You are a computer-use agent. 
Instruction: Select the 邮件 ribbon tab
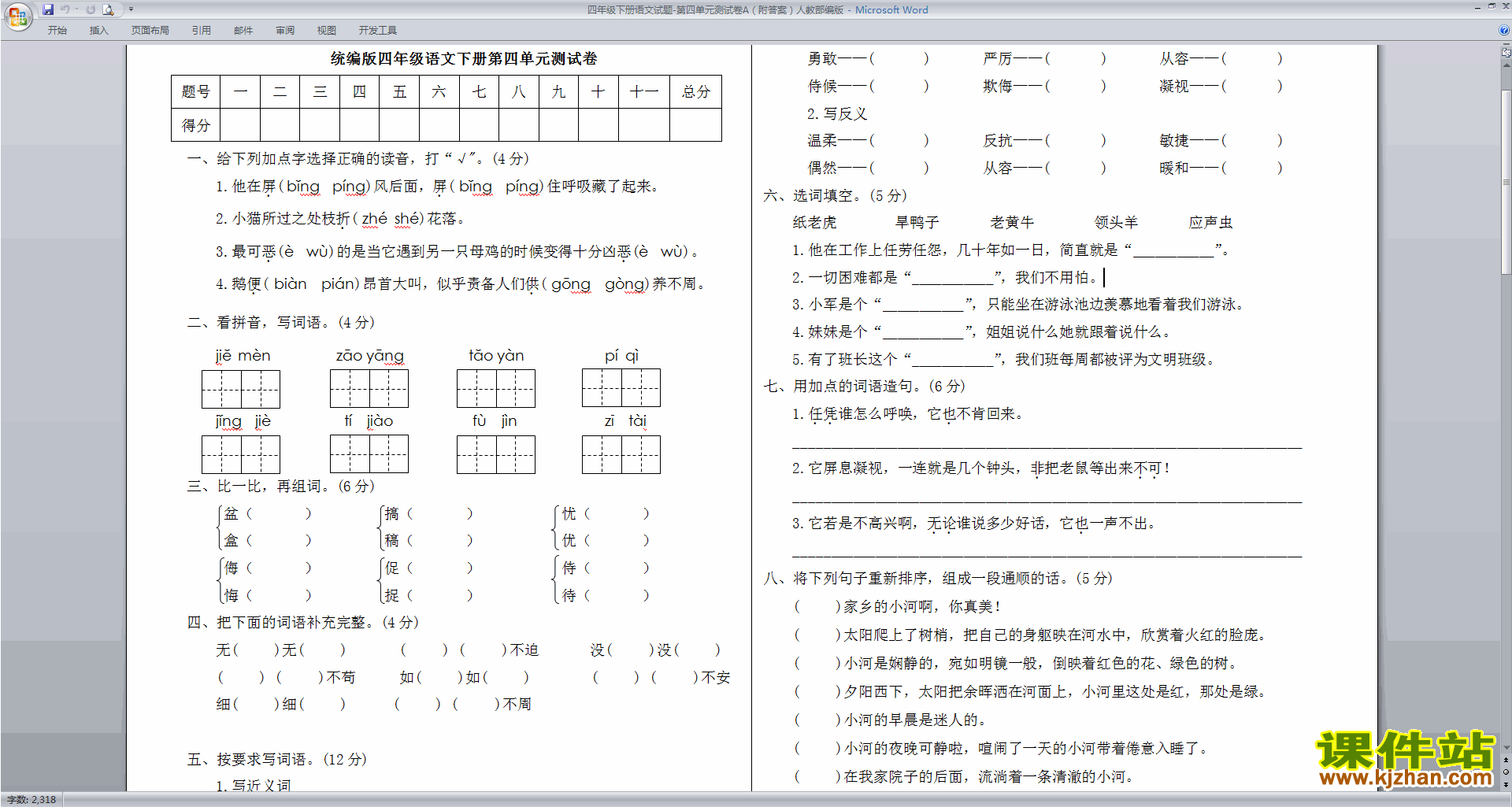tap(243, 31)
